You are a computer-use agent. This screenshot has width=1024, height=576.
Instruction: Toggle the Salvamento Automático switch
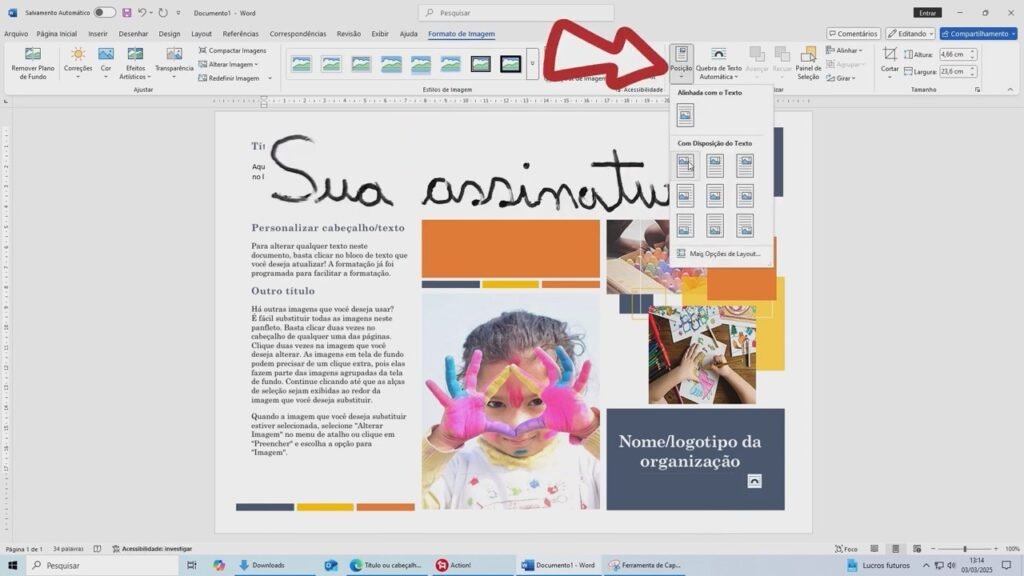[104, 12]
